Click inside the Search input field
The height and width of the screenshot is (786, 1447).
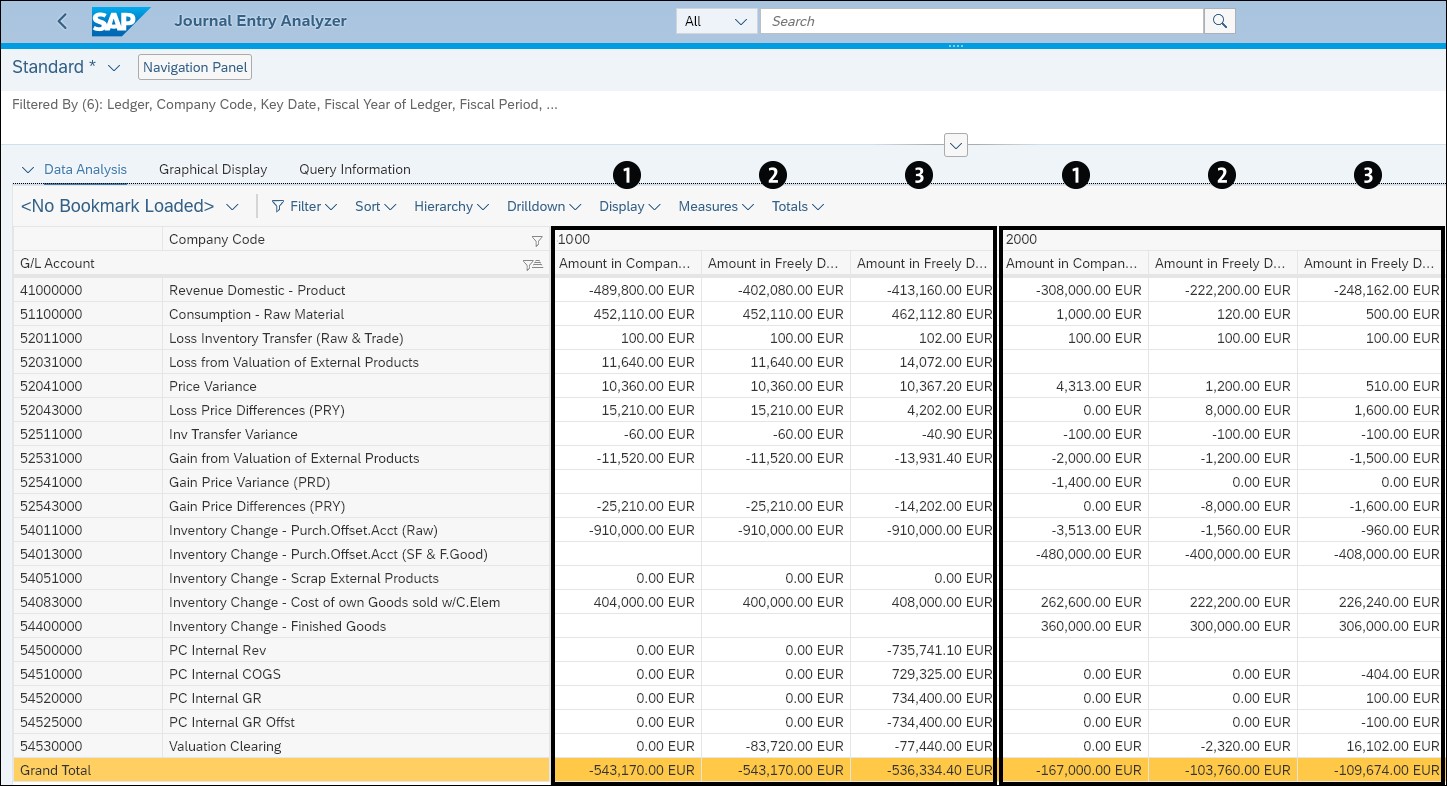click(980, 20)
